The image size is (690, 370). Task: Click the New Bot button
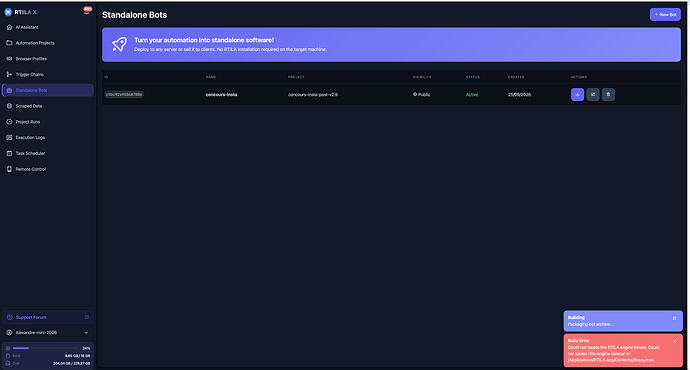(x=665, y=15)
